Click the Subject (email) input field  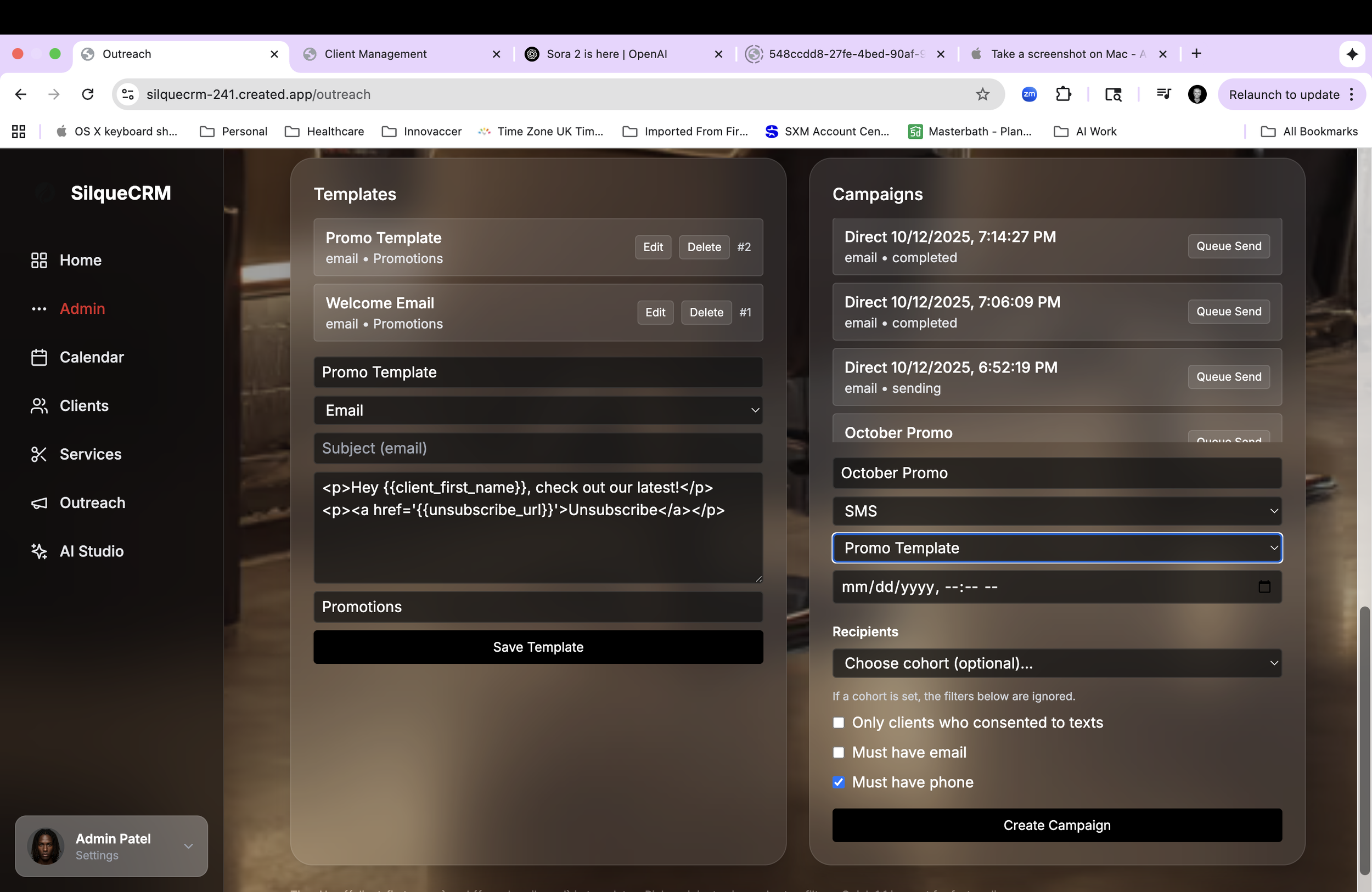coord(538,448)
